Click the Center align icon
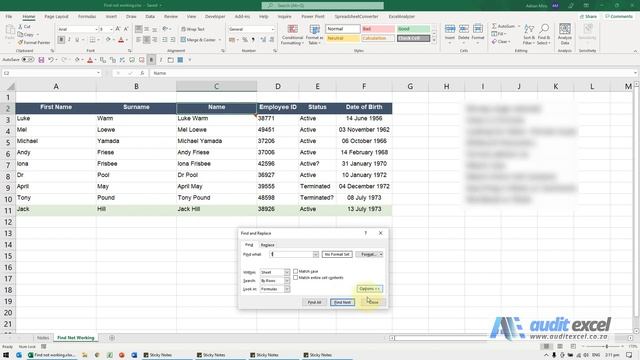Screen dimensions: 640x360 (x=147, y=40)
